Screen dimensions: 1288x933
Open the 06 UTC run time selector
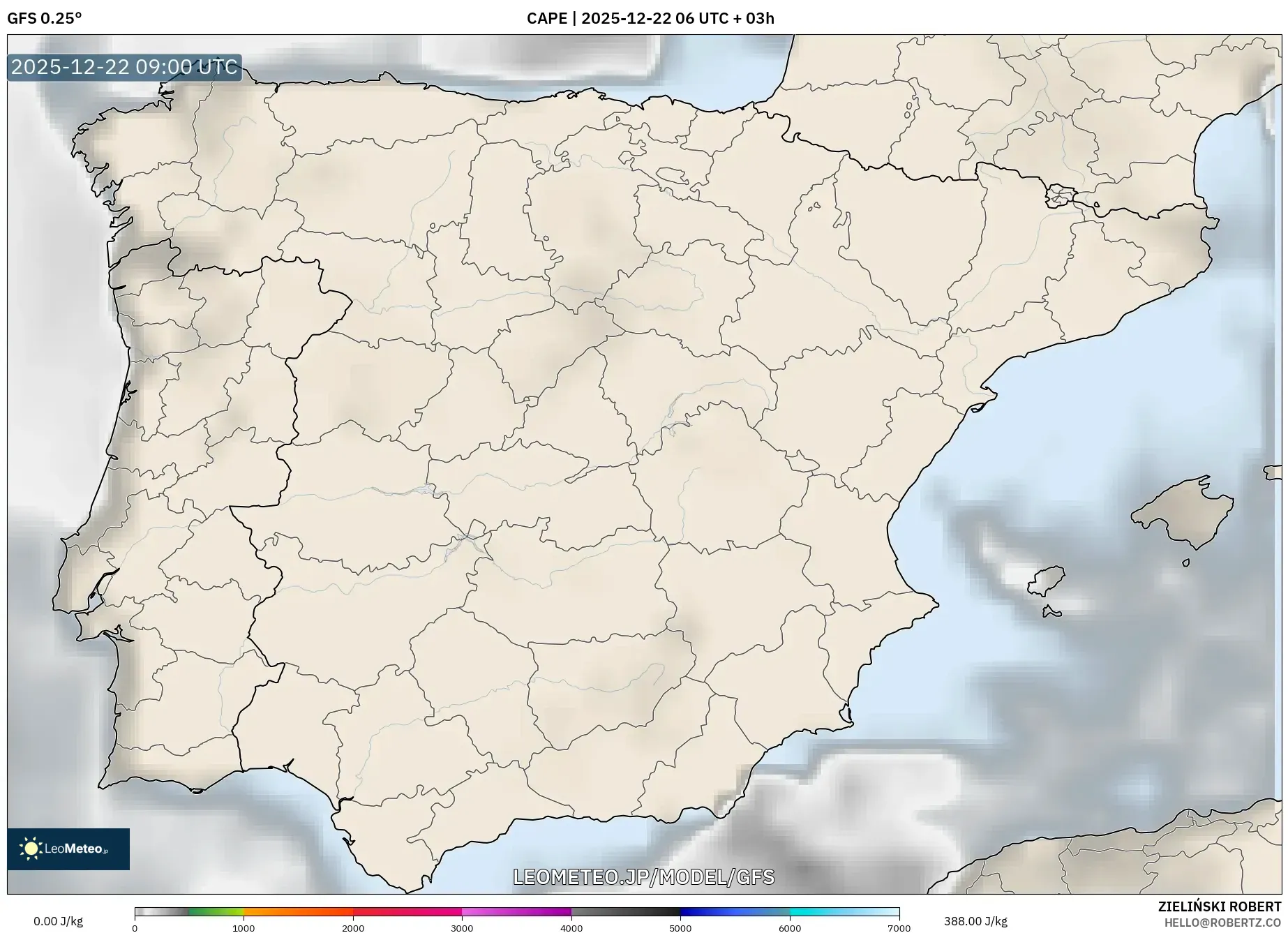pos(701,19)
